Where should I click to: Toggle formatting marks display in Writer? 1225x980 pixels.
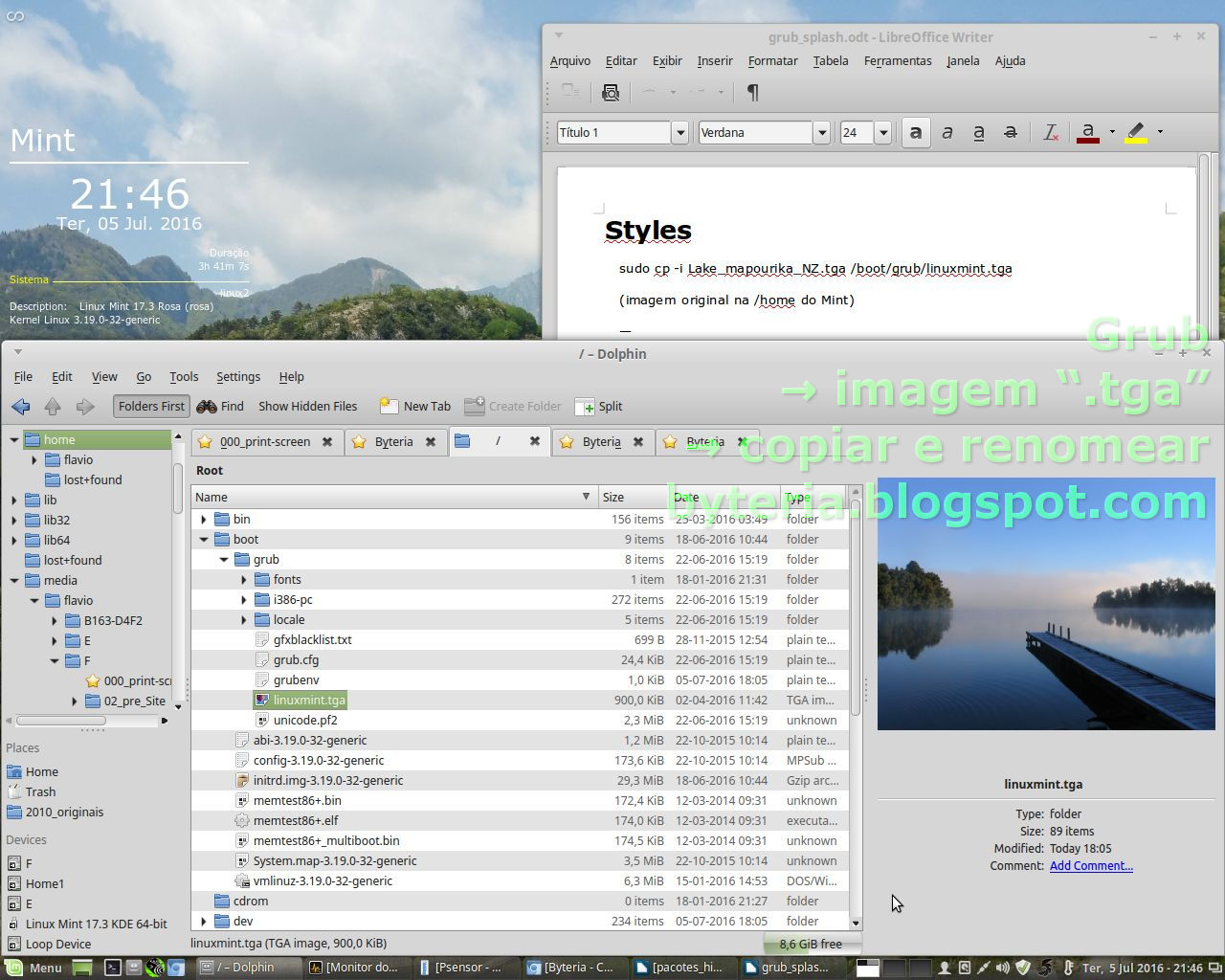[752, 93]
